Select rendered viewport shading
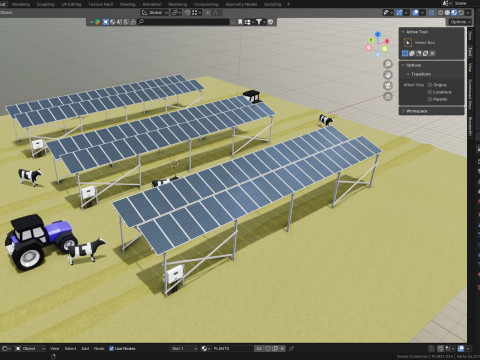 (461, 13)
